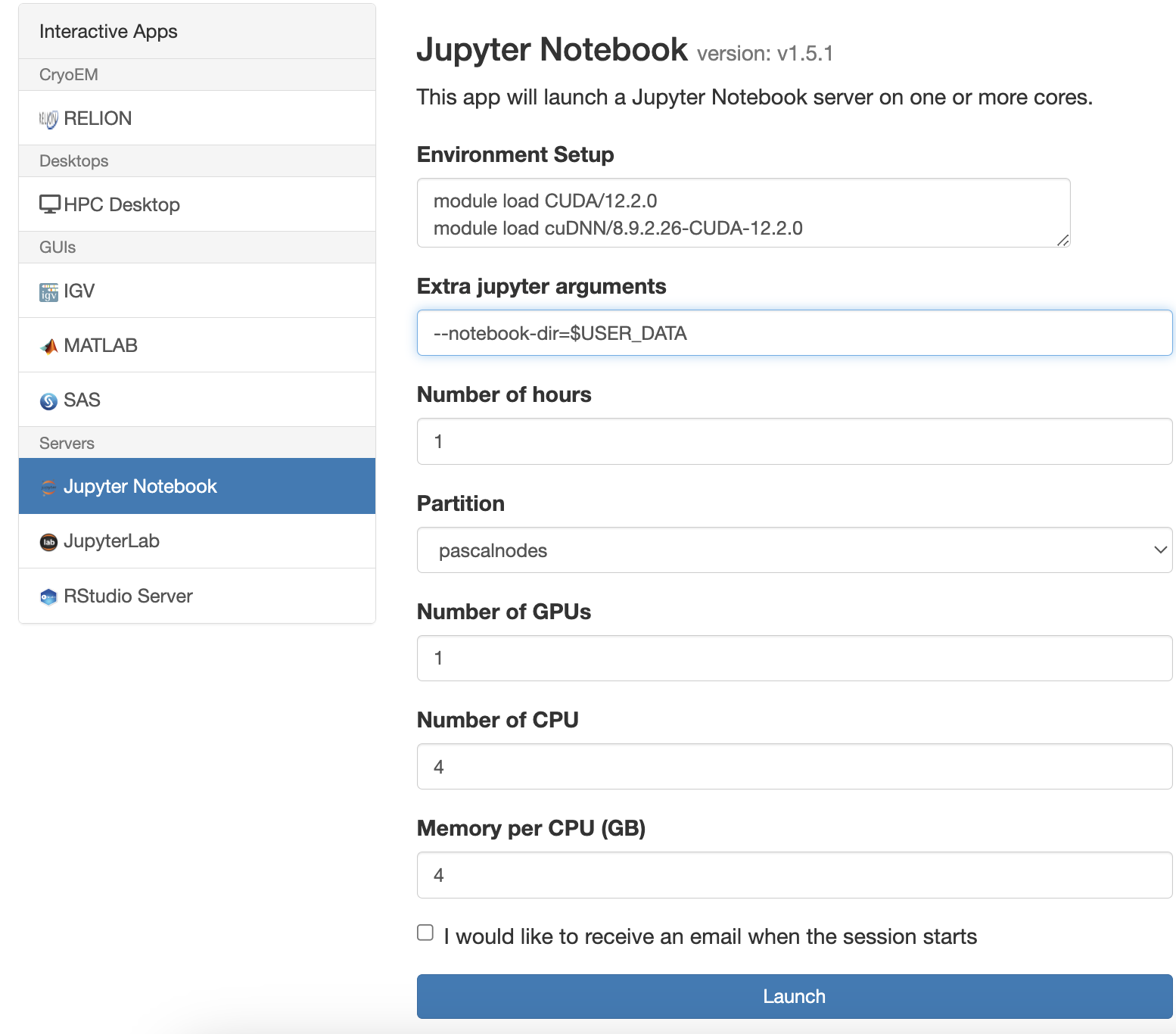This screenshot has width=1176, height=1034.
Task: Click the RStudio Server icon
Action: click(x=48, y=596)
